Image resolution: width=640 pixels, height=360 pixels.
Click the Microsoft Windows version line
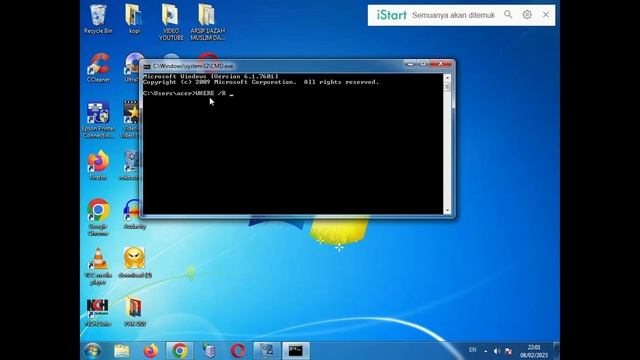[x=211, y=76]
